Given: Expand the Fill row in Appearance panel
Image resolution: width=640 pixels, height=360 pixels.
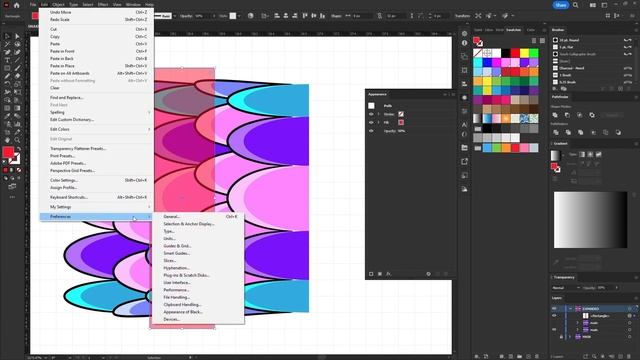Looking at the screenshot, I should coord(378,122).
